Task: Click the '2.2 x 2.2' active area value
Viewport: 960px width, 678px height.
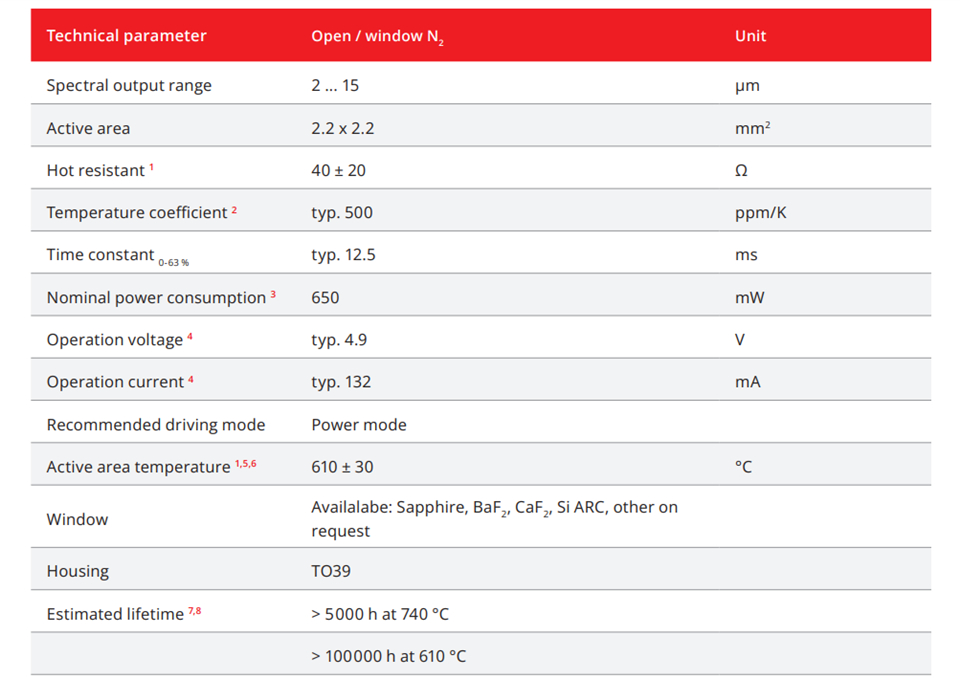Action: pos(342,128)
